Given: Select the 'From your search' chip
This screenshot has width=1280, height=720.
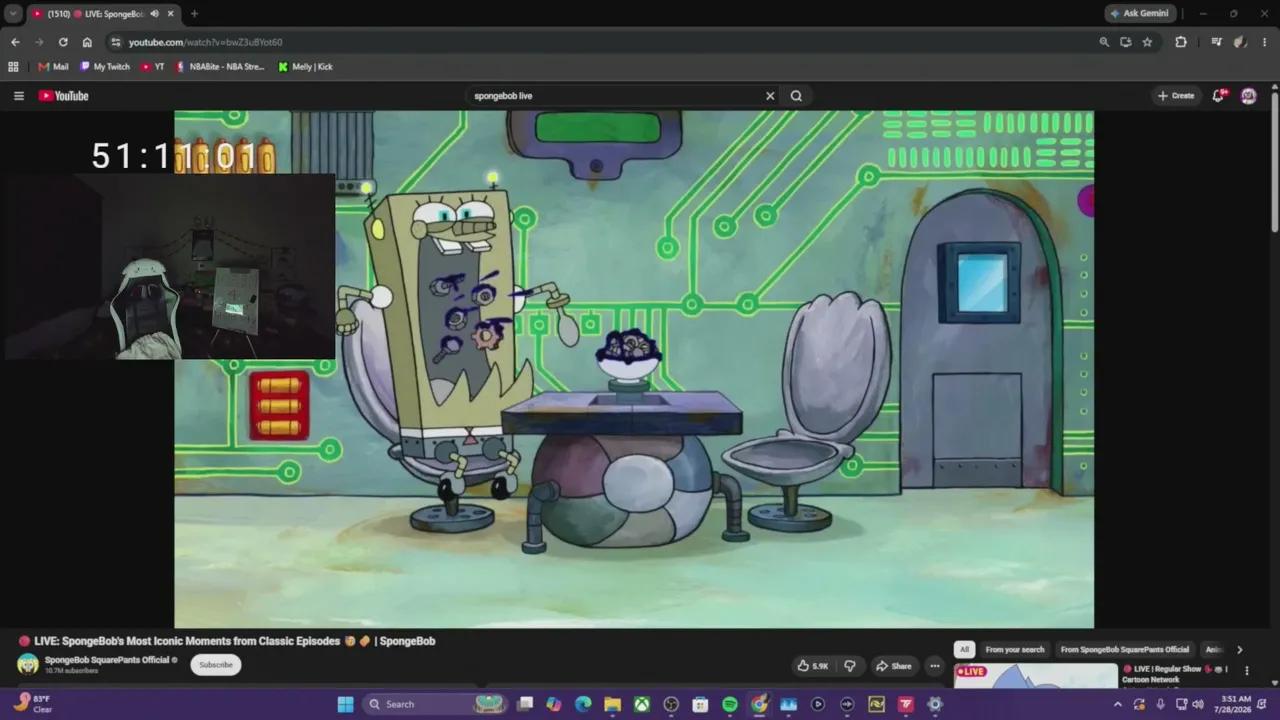Looking at the screenshot, I should [1015, 650].
